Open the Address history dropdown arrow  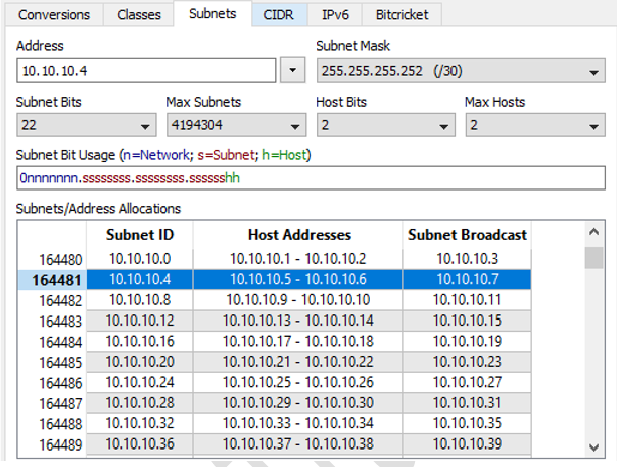tap(292, 71)
